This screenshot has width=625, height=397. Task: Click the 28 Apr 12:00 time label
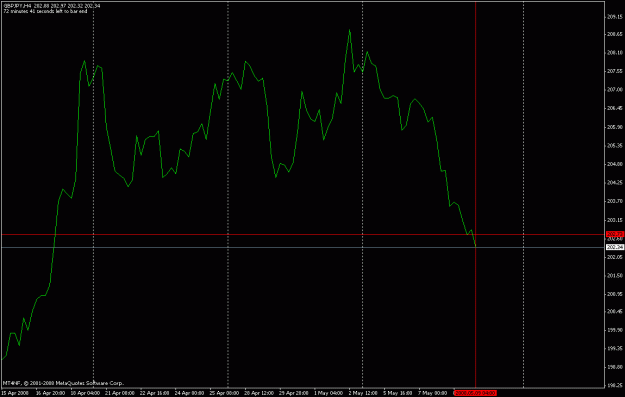(259, 393)
